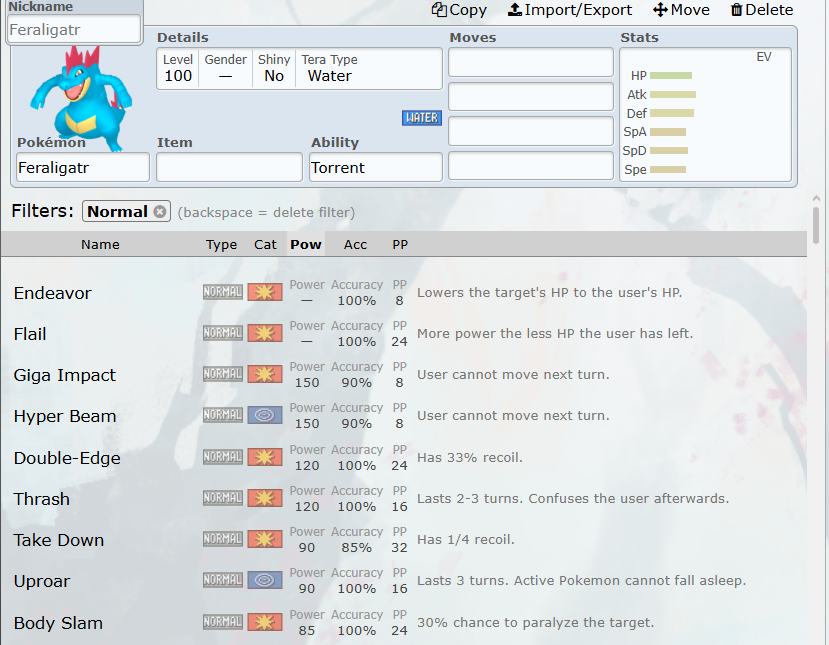This screenshot has height=645, width=829.
Task: Select the move Endeavor
Action: pyautogui.click(x=403, y=292)
